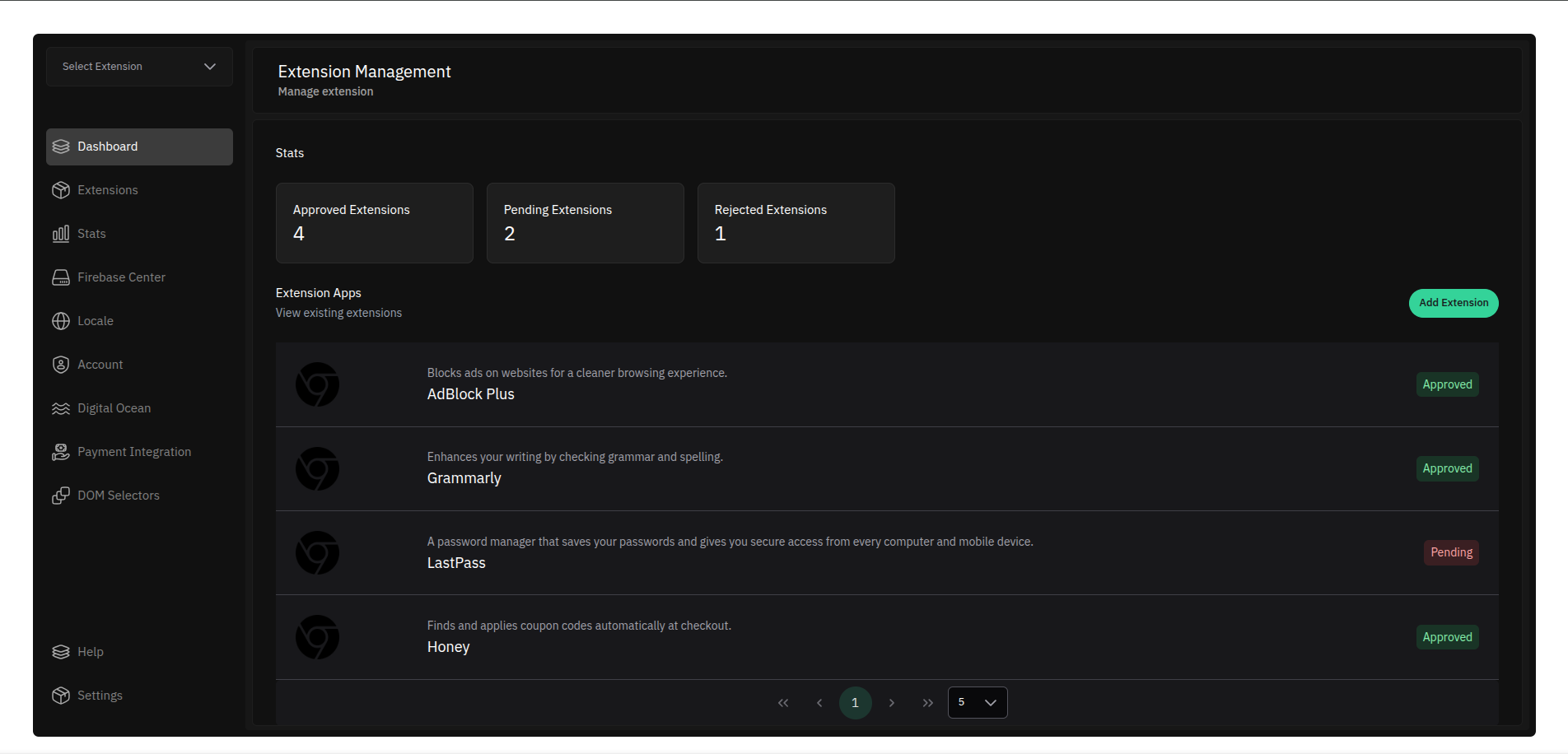The image size is (1568, 754).
Task: Click the Stats bar chart icon
Action: (61, 234)
